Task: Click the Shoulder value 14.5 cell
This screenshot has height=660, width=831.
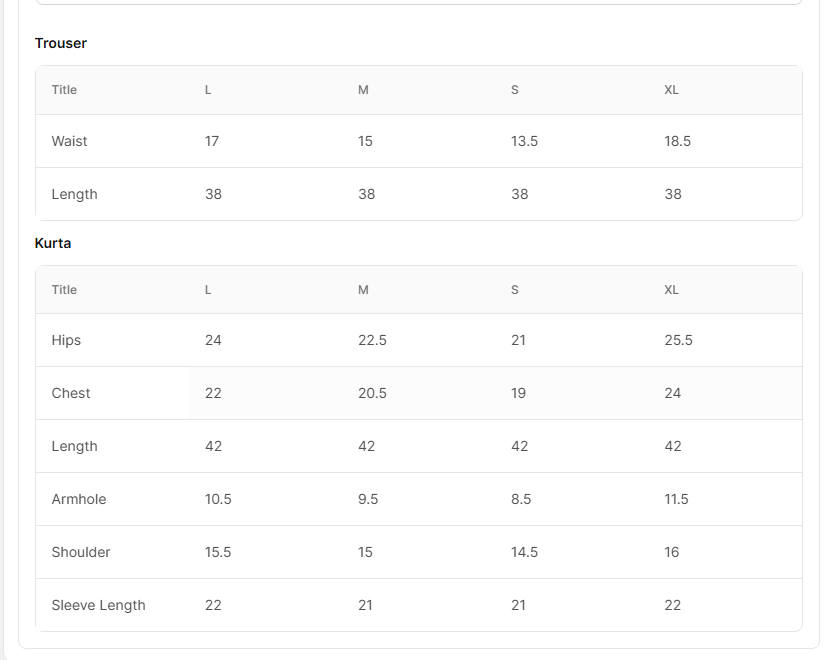Action: (x=524, y=552)
